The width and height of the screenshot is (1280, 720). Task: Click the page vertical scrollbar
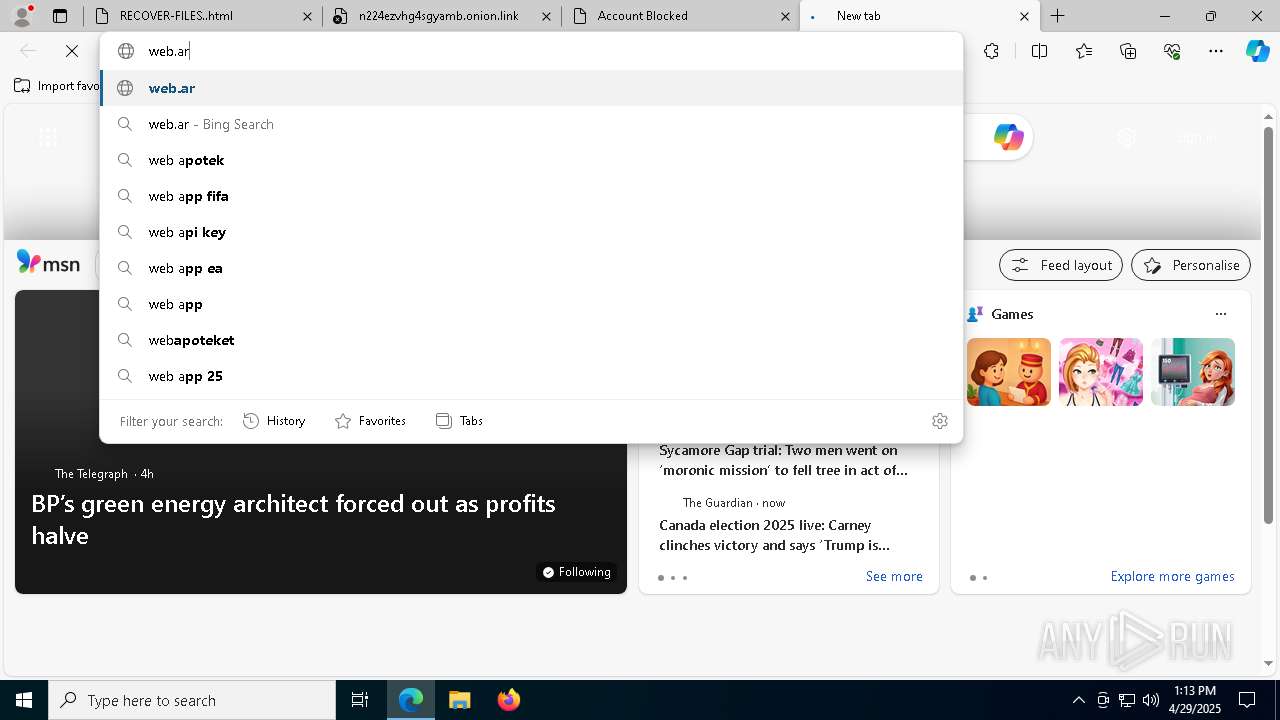point(1269,325)
